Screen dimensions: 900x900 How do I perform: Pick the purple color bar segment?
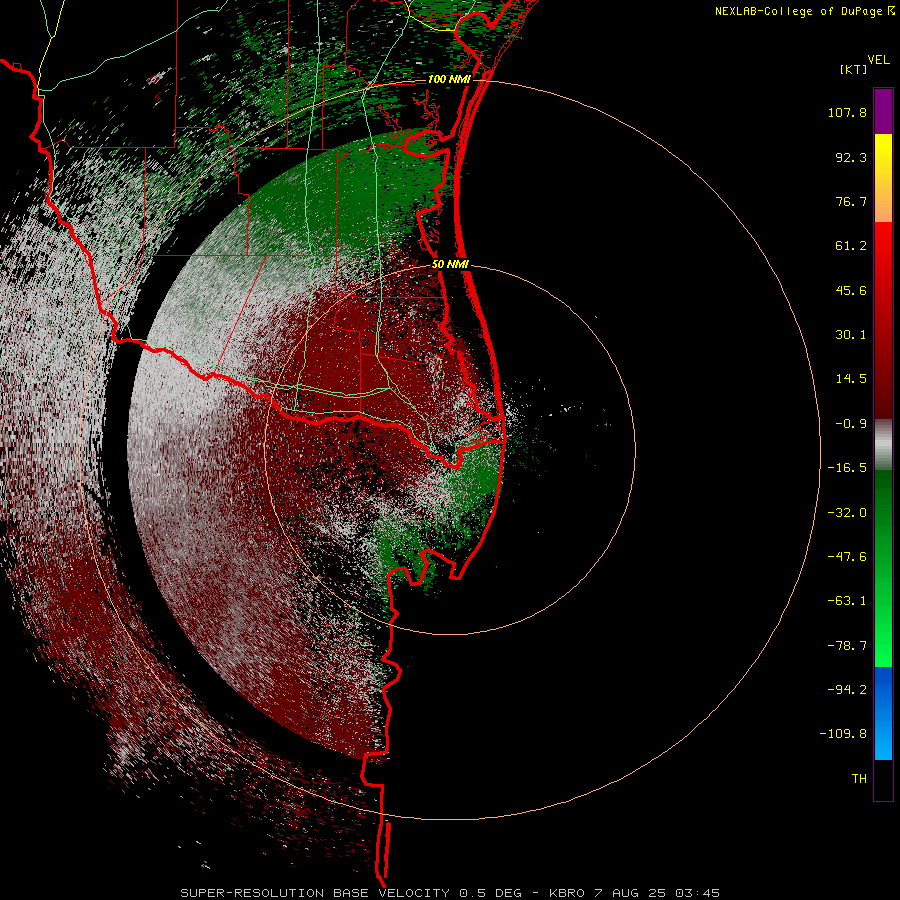coord(883,112)
